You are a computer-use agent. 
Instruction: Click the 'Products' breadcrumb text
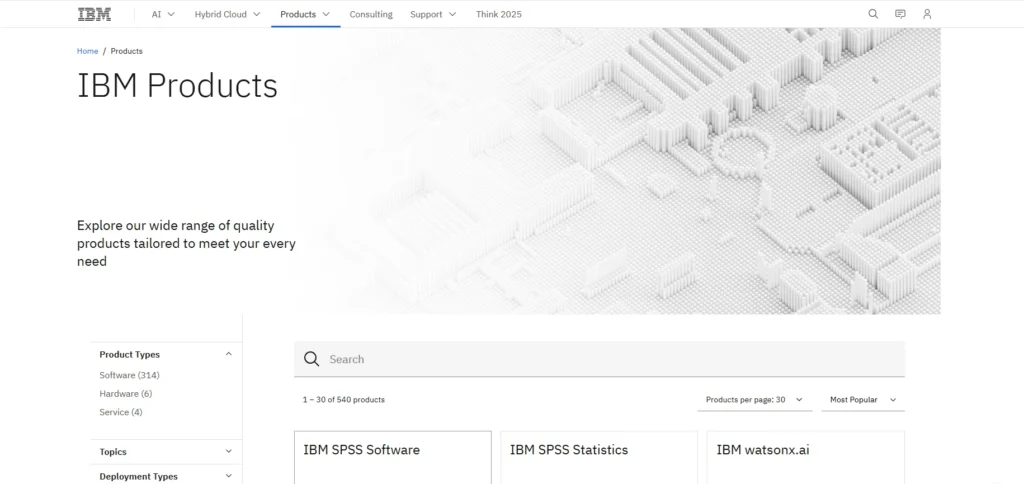click(127, 51)
